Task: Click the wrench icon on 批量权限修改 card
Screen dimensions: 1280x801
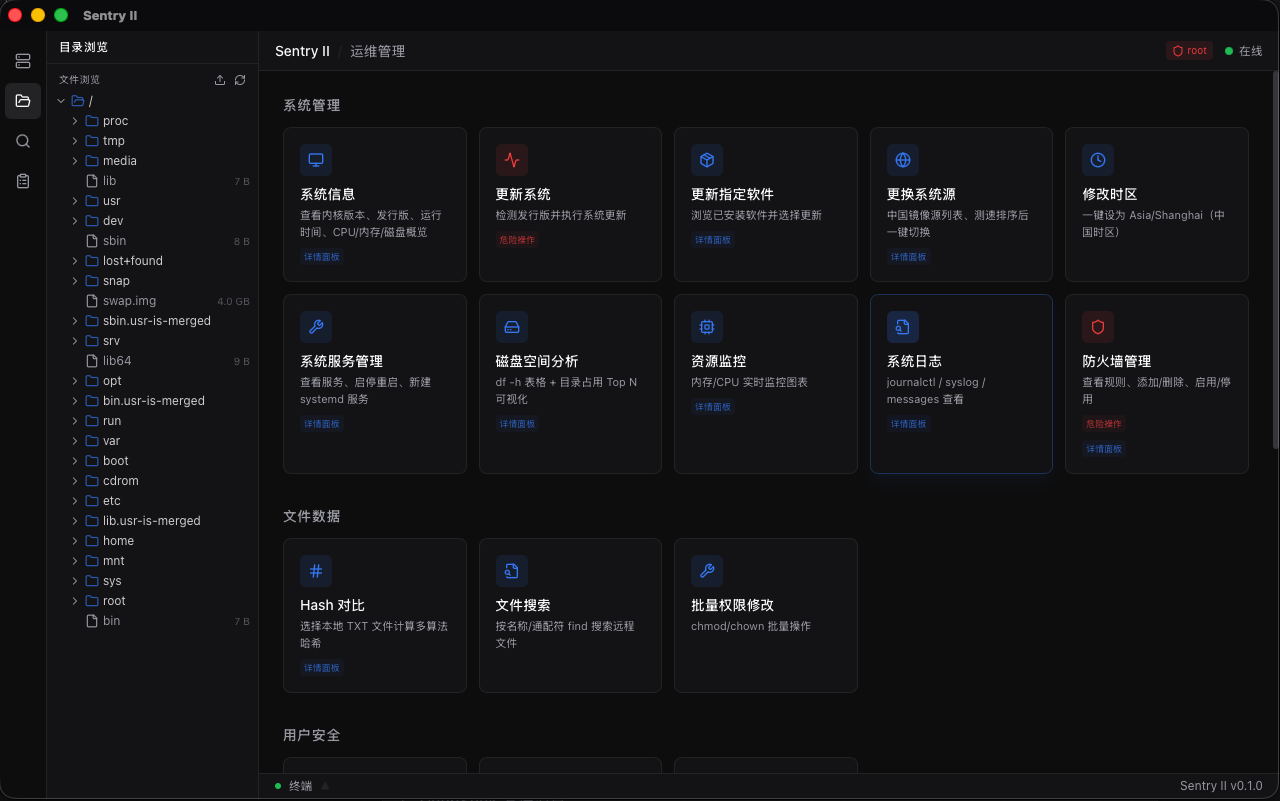Action: pyautogui.click(x=707, y=571)
